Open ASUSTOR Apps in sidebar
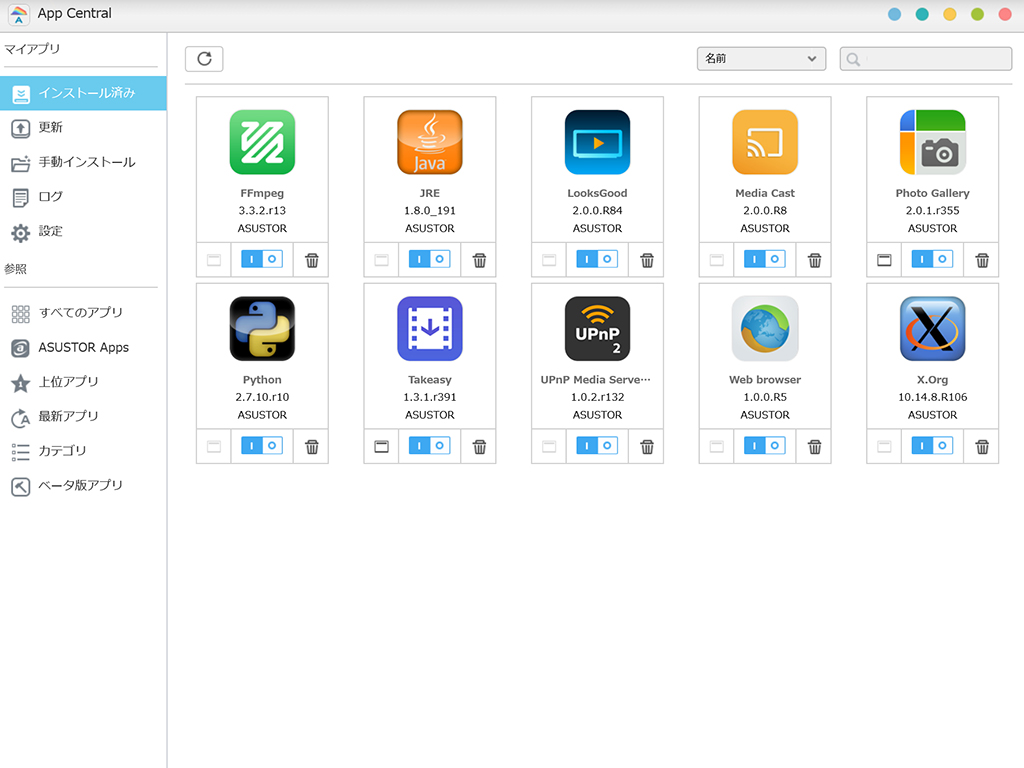Viewport: 1024px width, 768px height. click(83, 348)
